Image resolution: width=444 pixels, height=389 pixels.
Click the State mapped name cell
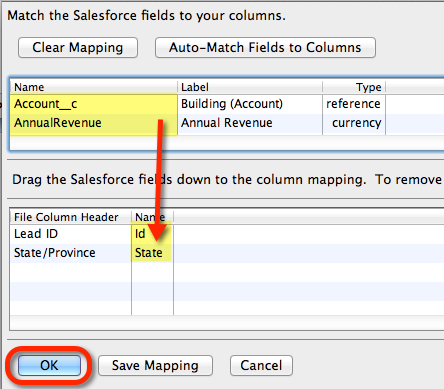(152, 253)
